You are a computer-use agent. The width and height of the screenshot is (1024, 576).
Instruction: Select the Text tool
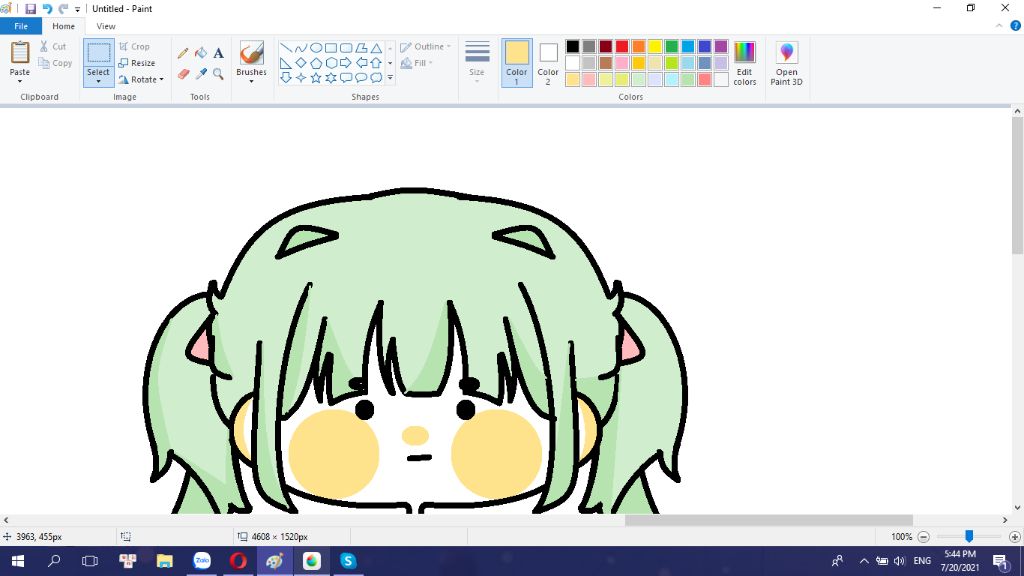click(218, 53)
